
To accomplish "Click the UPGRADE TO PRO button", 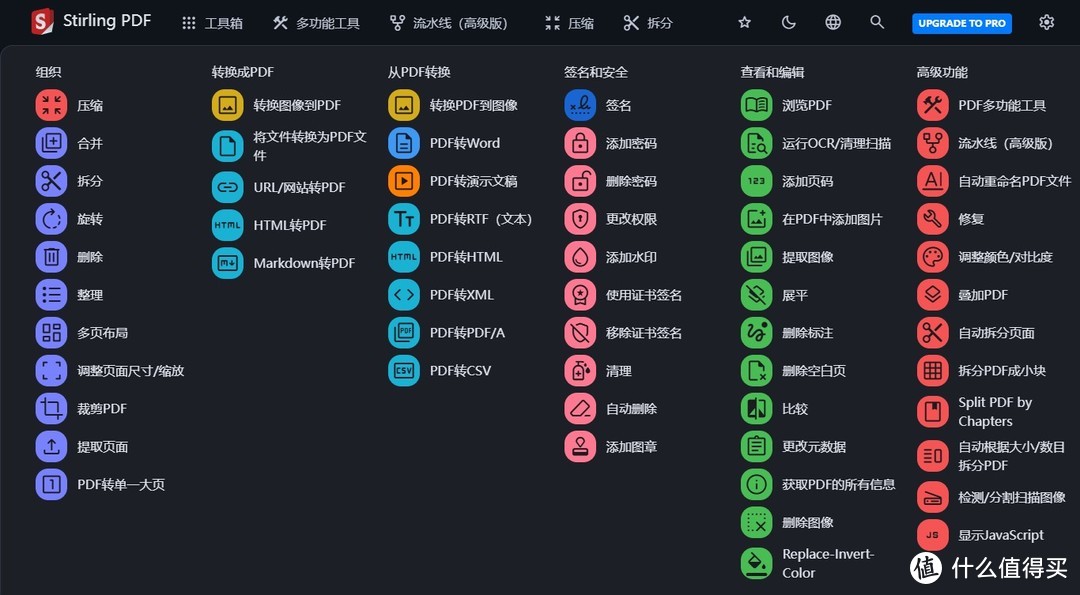I will [x=961, y=23].
